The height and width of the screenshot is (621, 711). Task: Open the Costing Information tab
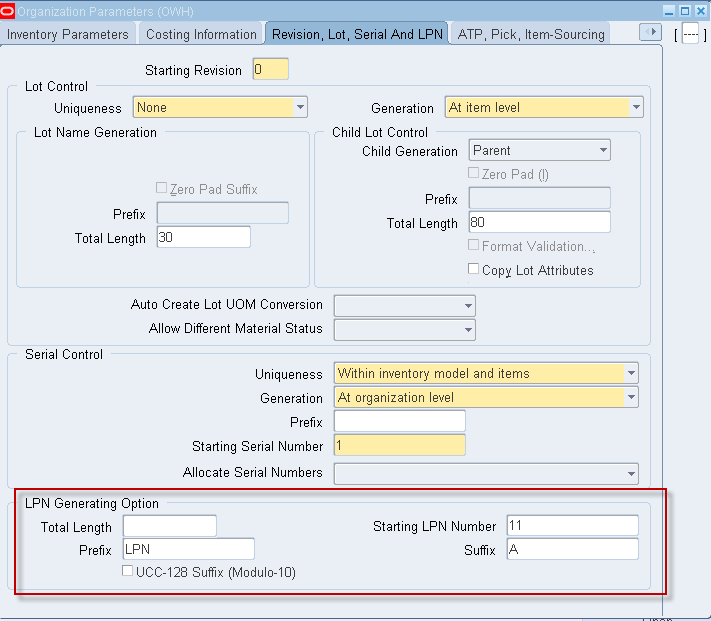[201, 34]
